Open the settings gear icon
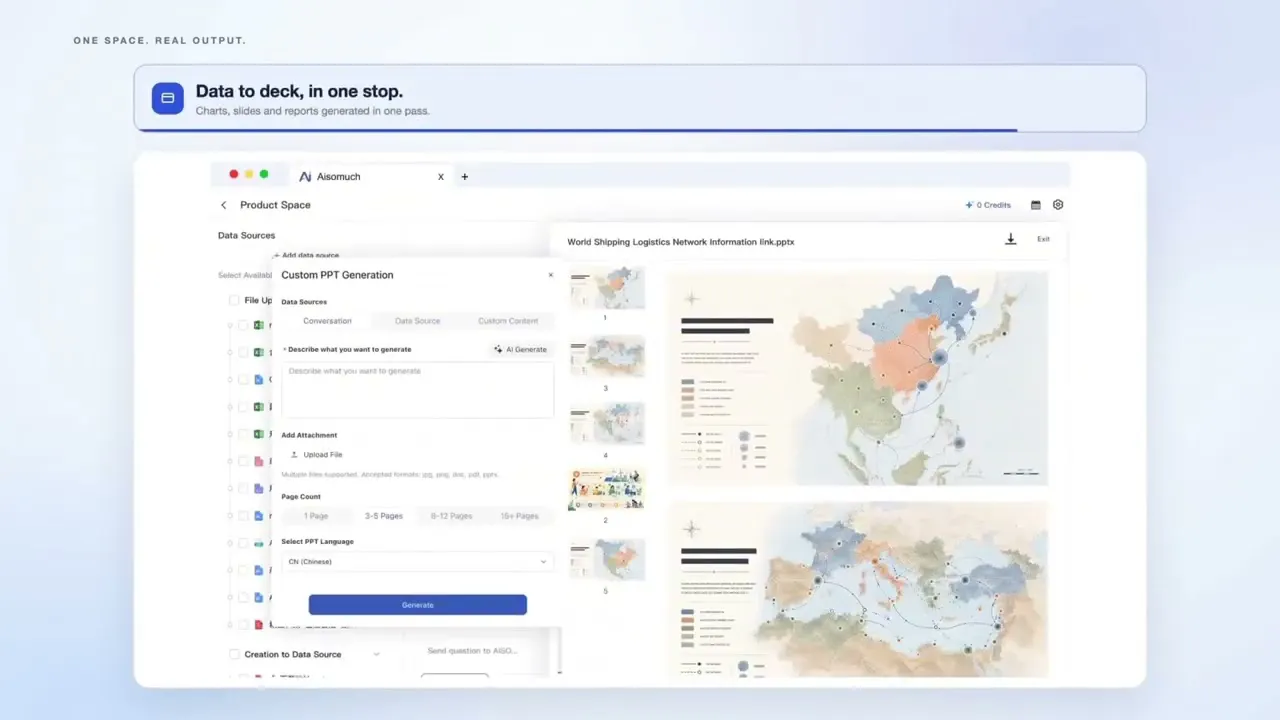The width and height of the screenshot is (1280, 720). pos(1058,205)
